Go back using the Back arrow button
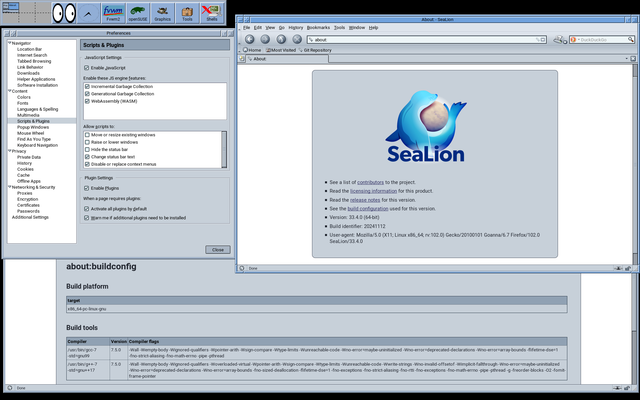This screenshot has height=400, width=640. (x=249, y=39)
